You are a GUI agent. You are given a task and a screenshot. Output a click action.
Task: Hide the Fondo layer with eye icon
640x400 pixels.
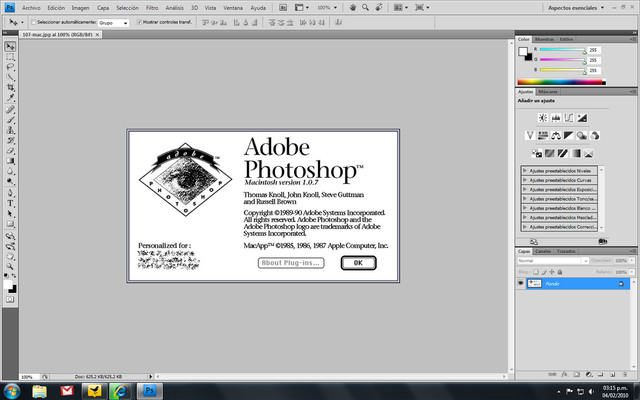pyautogui.click(x=521, y=283)
